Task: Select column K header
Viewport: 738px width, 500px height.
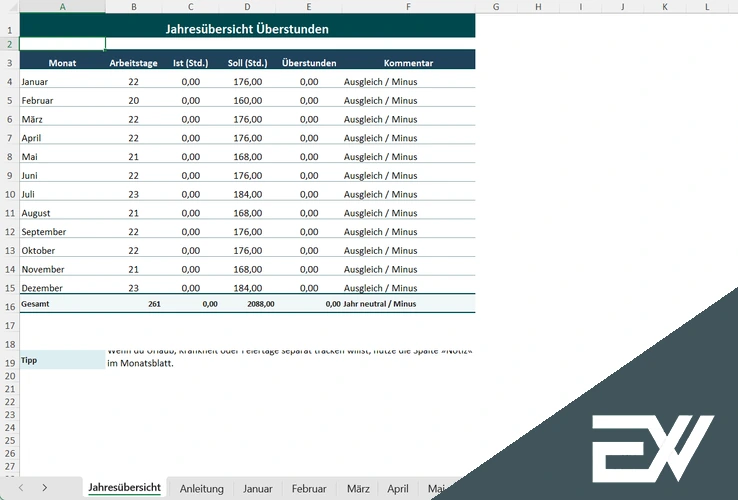Action: coord(665,7)
